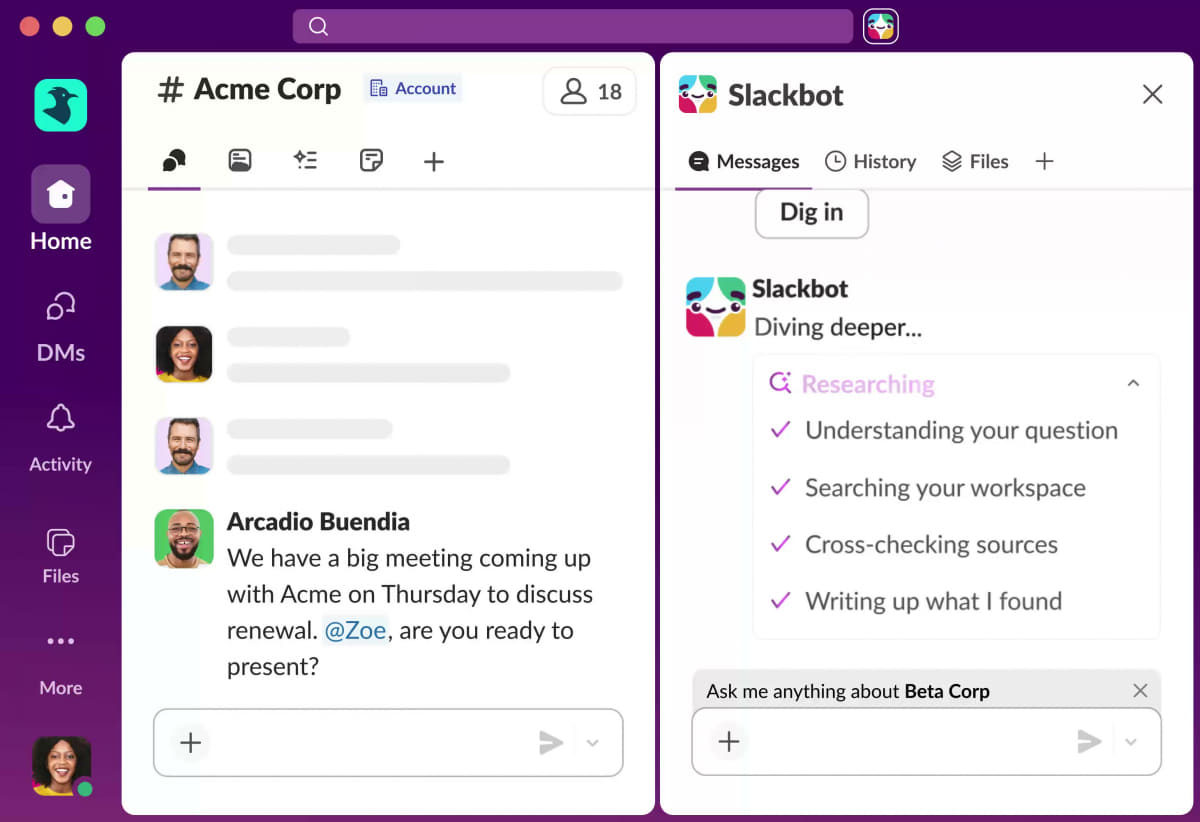
Task: Switch to Slackbot History tab
Action: coord(870,161)
